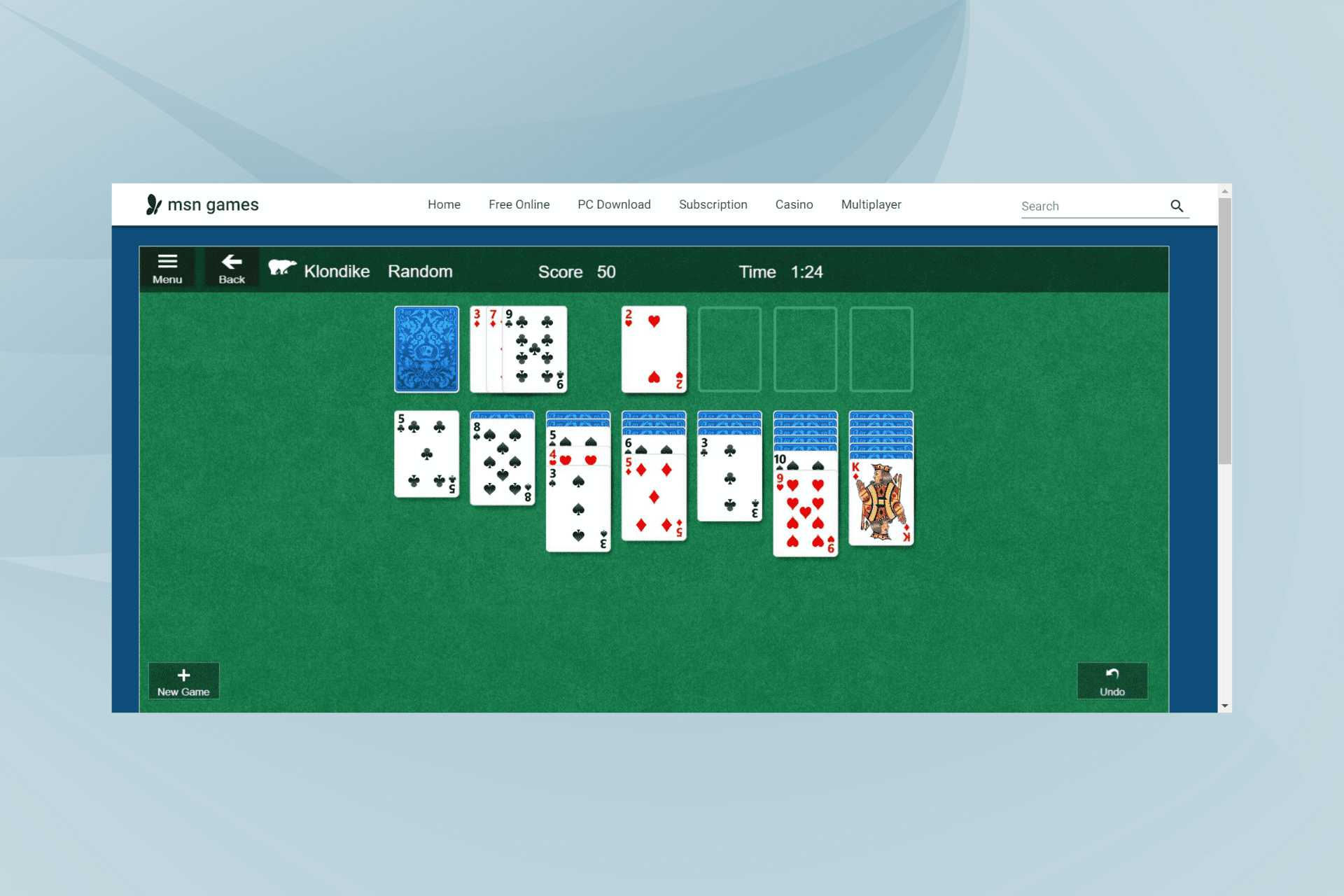Select the Free Online navigation tab
The height and width of the screenshot is (896, 1344).
pyautogui.click(x=517, y=204)
